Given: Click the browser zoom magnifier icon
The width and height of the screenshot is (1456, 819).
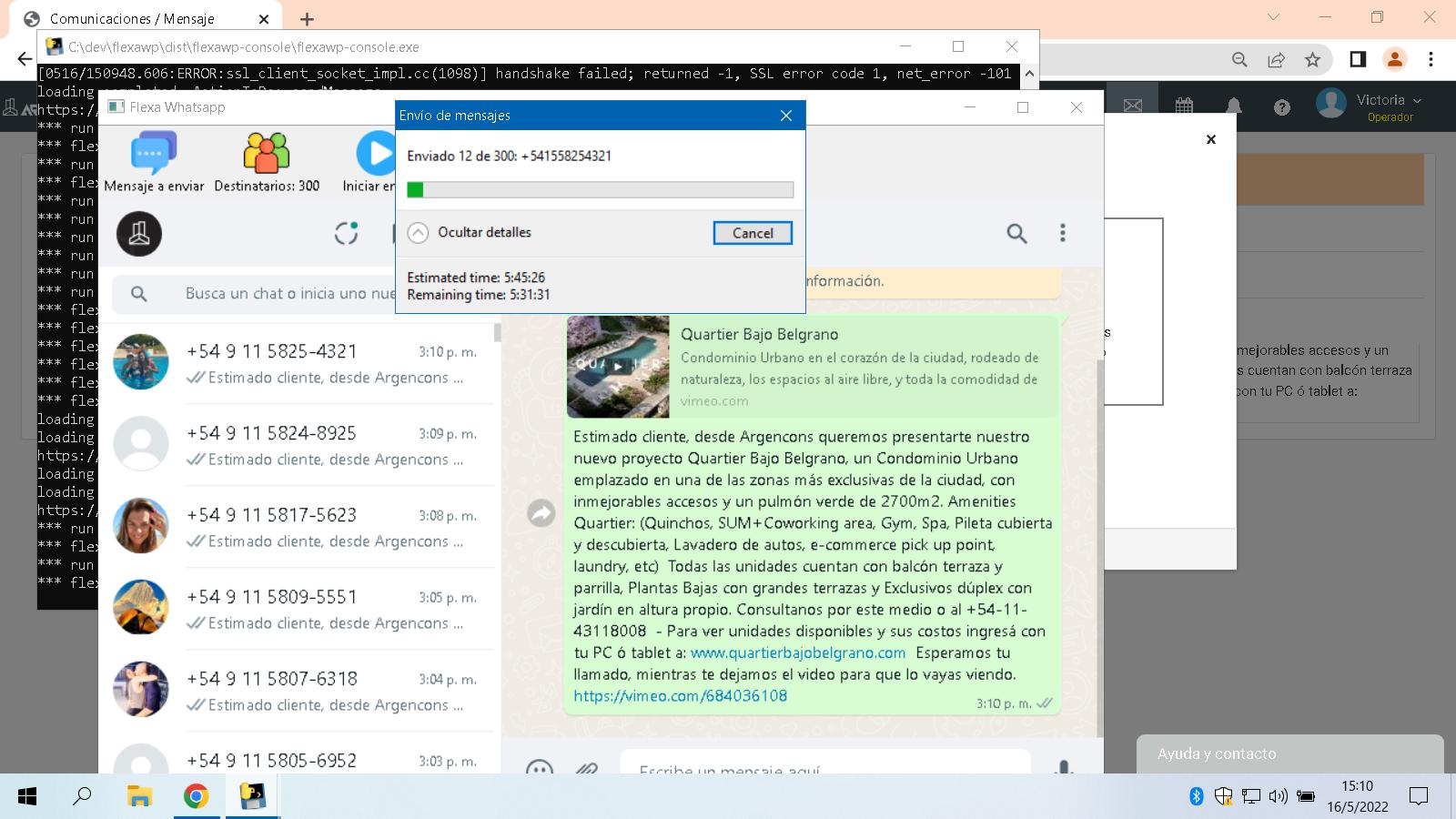Looking at the screenshot, I should coord(1239,59).
